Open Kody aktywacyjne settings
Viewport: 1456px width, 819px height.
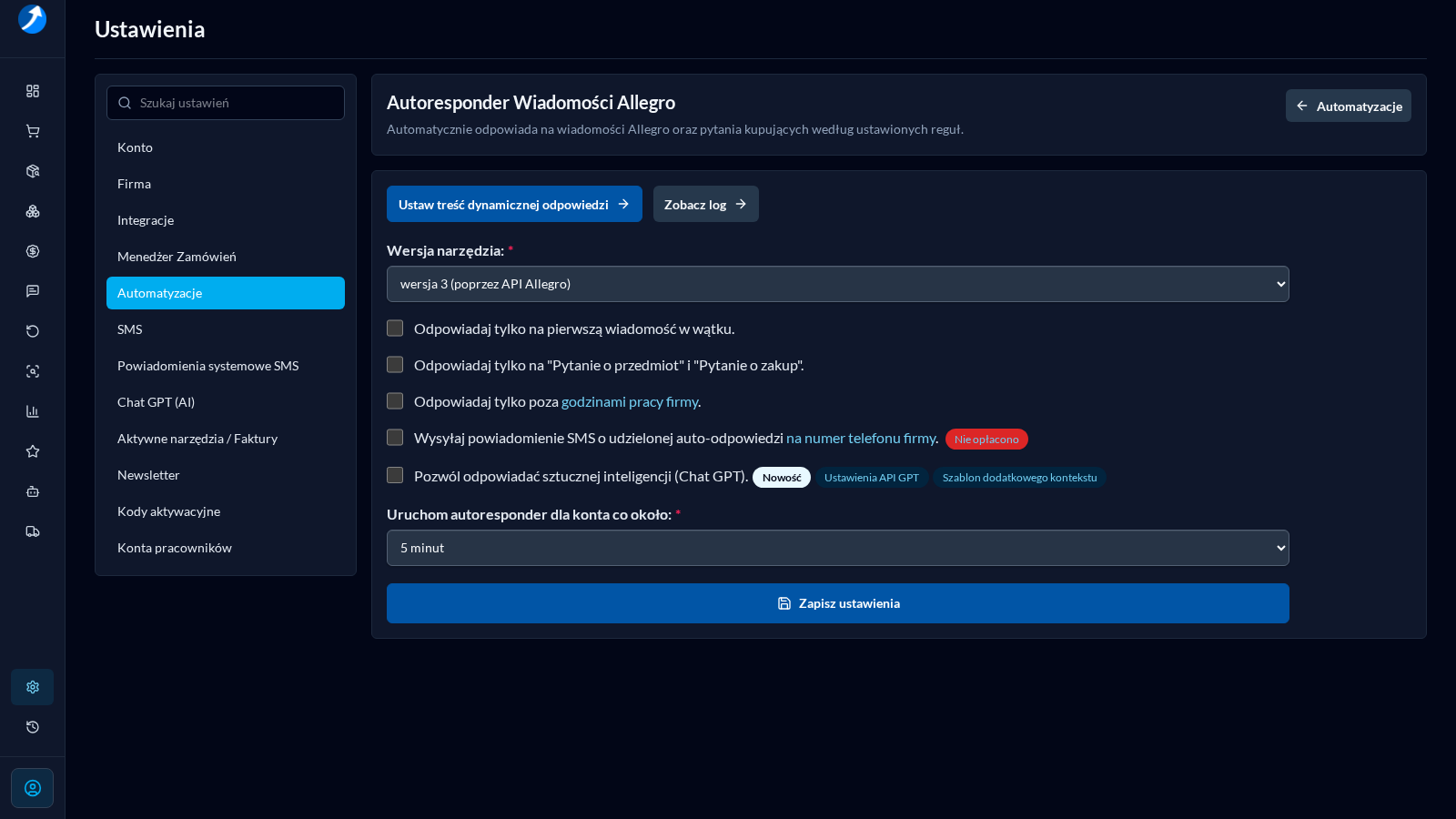(226, 511)
